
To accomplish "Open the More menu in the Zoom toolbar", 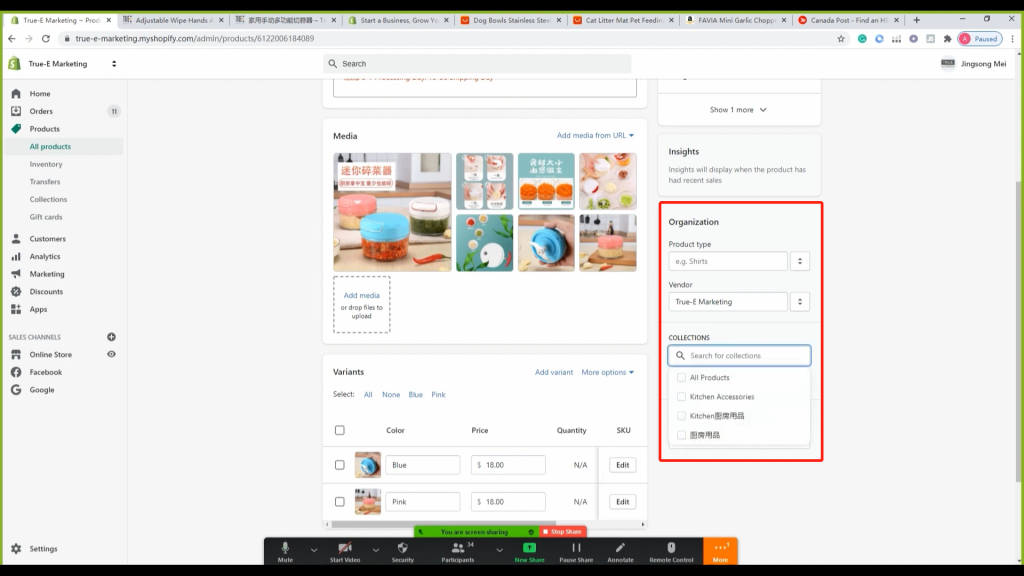I will point(720,549).
